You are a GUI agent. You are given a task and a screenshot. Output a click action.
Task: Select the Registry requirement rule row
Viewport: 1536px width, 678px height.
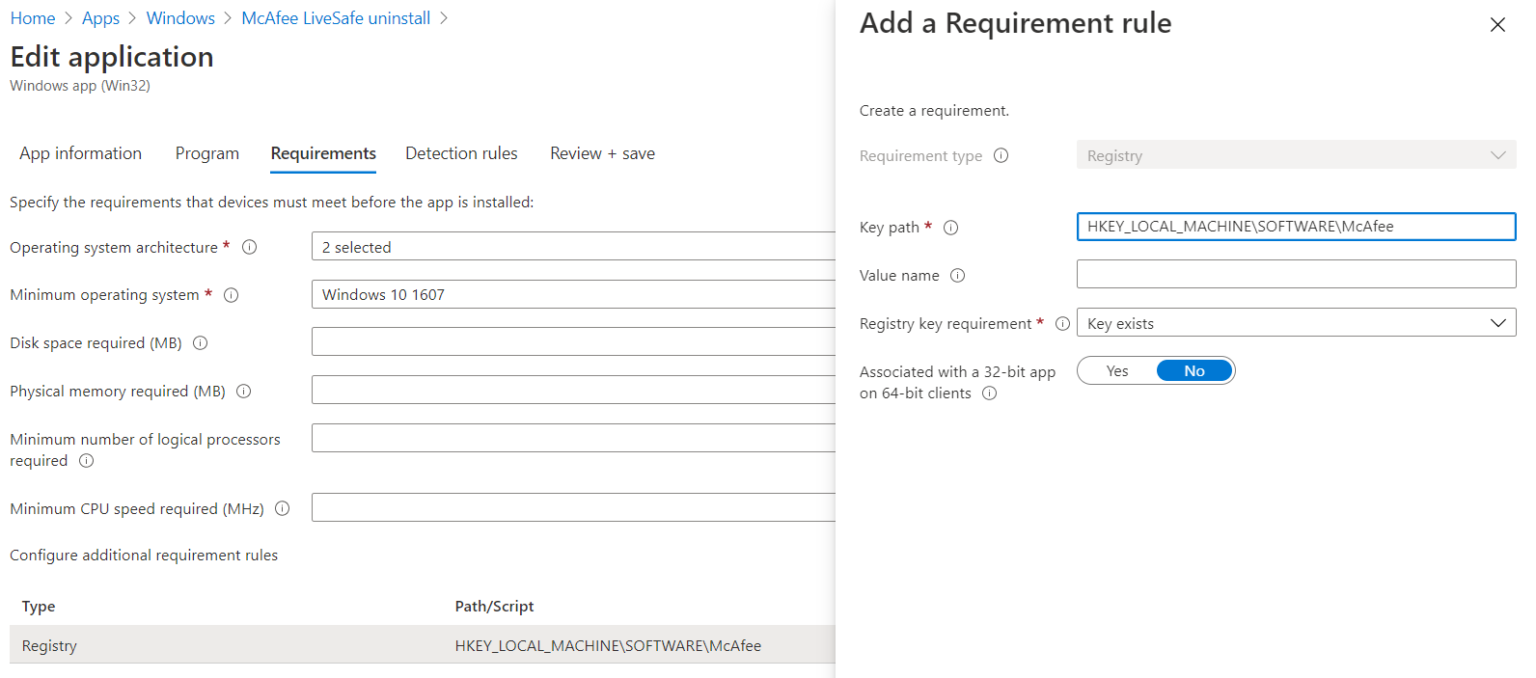tap(420, 646)
